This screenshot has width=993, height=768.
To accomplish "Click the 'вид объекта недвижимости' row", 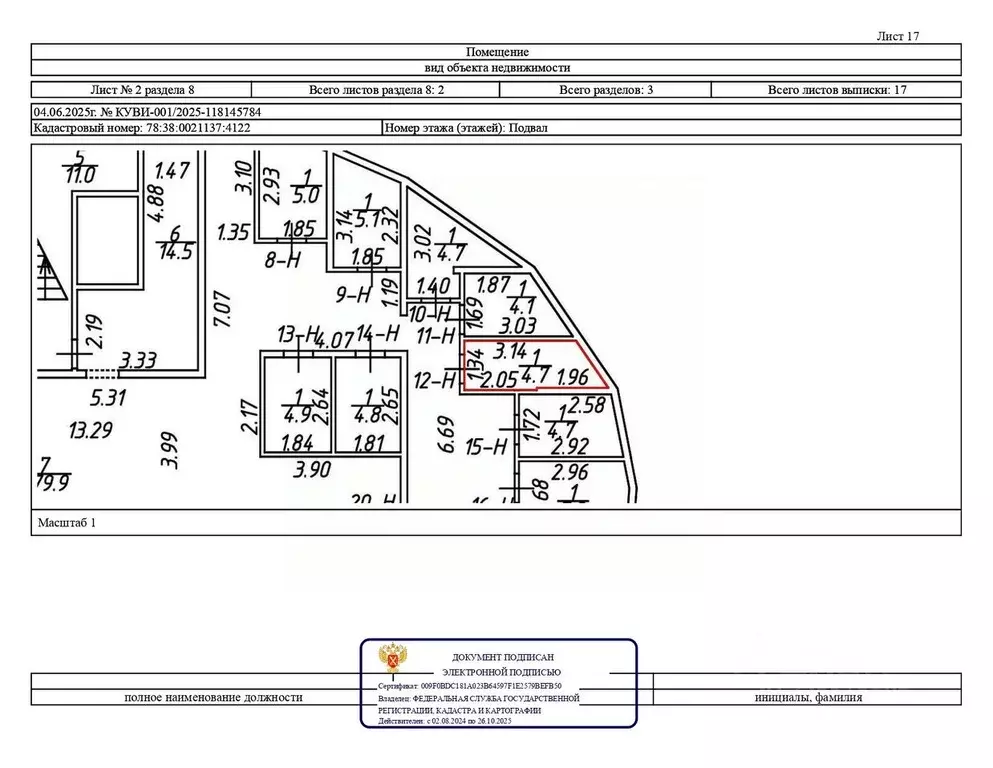I will [x=496, y=68].
